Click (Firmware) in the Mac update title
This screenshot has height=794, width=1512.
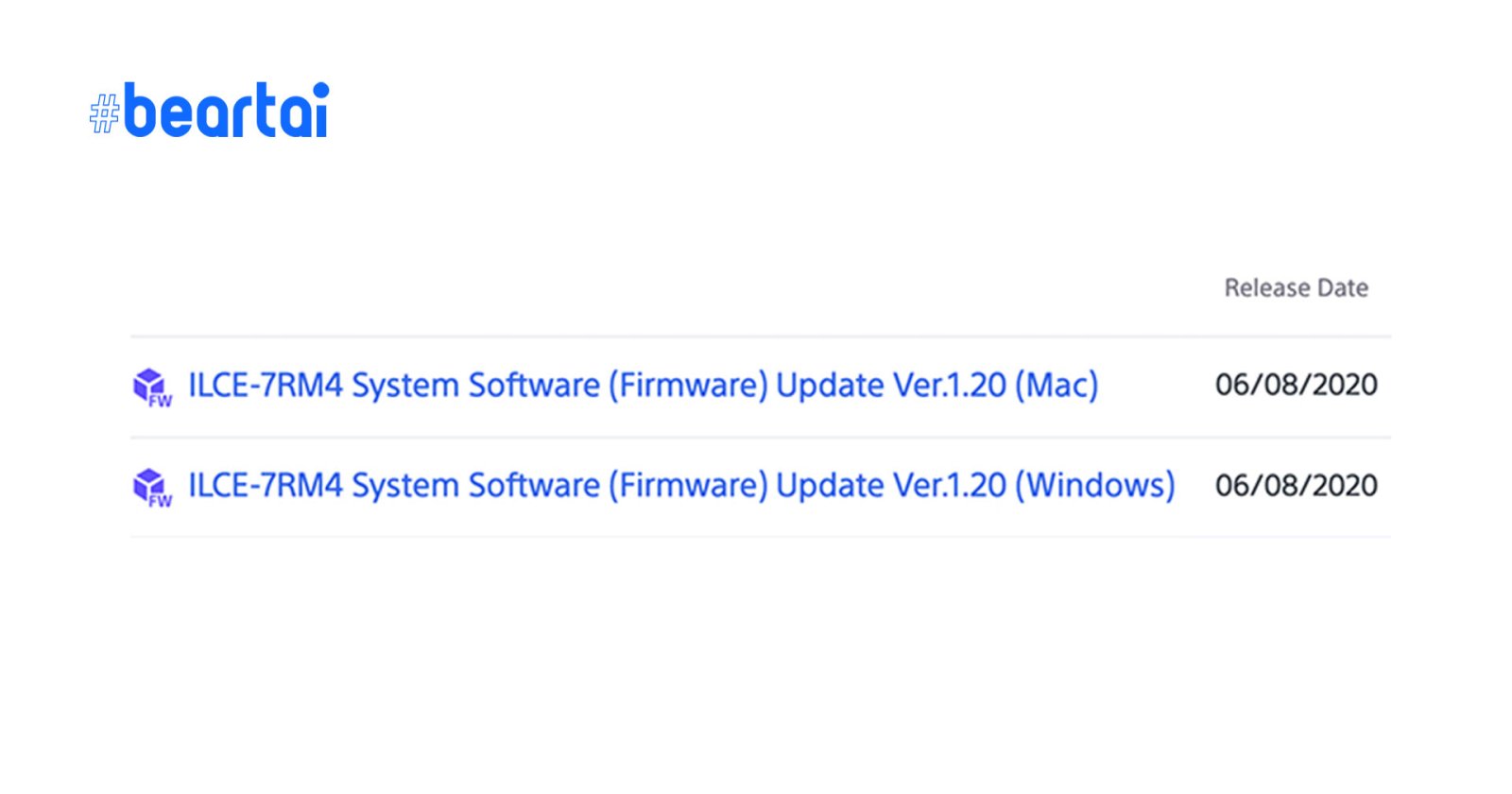pyautogui.click(x=688, y=385)
